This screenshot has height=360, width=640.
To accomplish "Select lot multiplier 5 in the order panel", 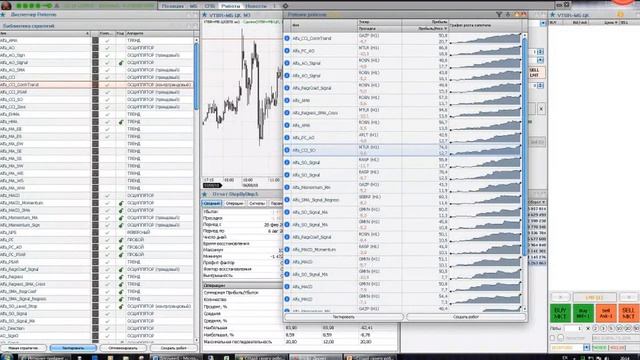I will pos(611,329).
